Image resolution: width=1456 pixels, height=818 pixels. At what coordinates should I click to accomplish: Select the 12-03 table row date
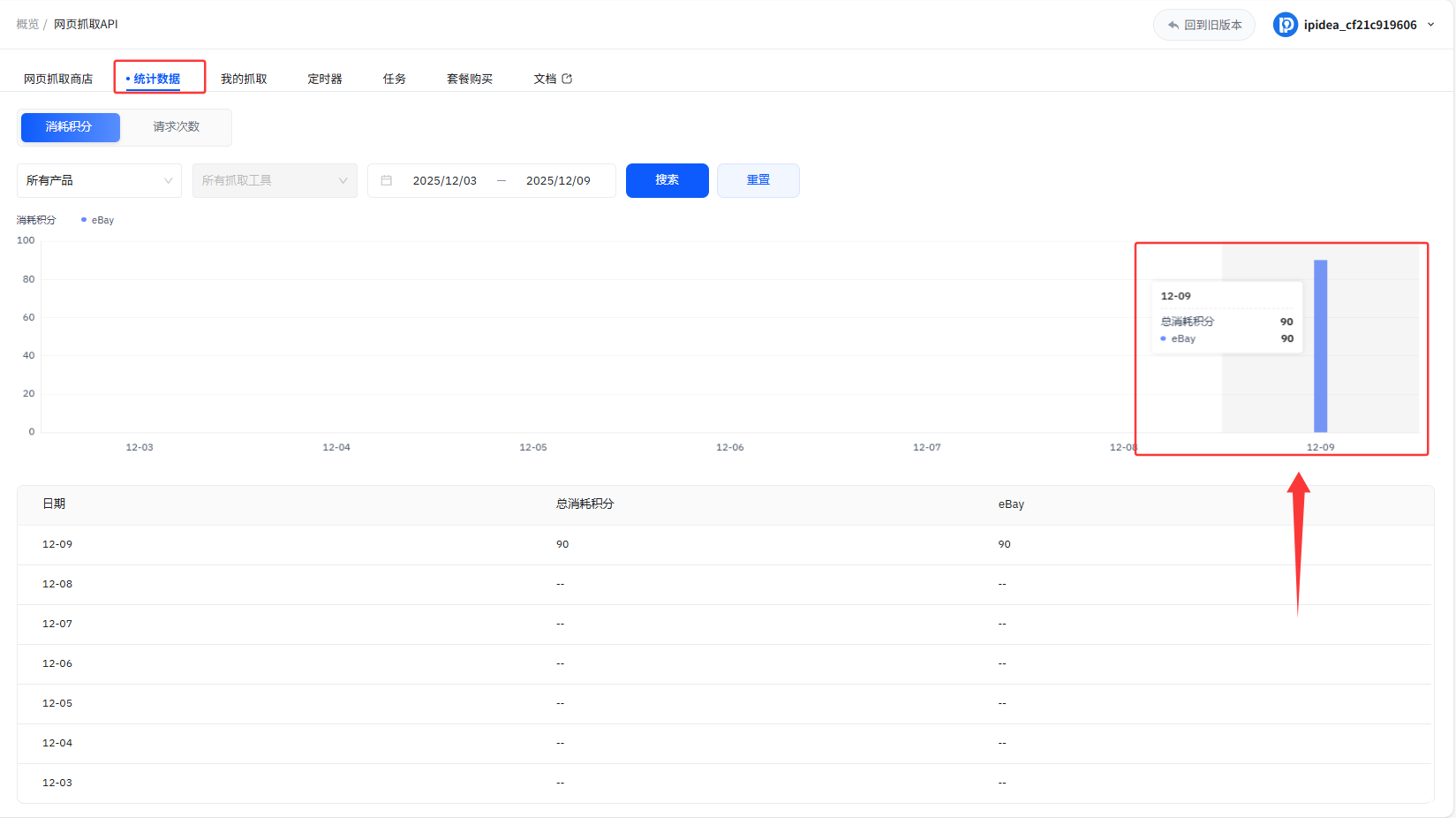pos(57,783)
